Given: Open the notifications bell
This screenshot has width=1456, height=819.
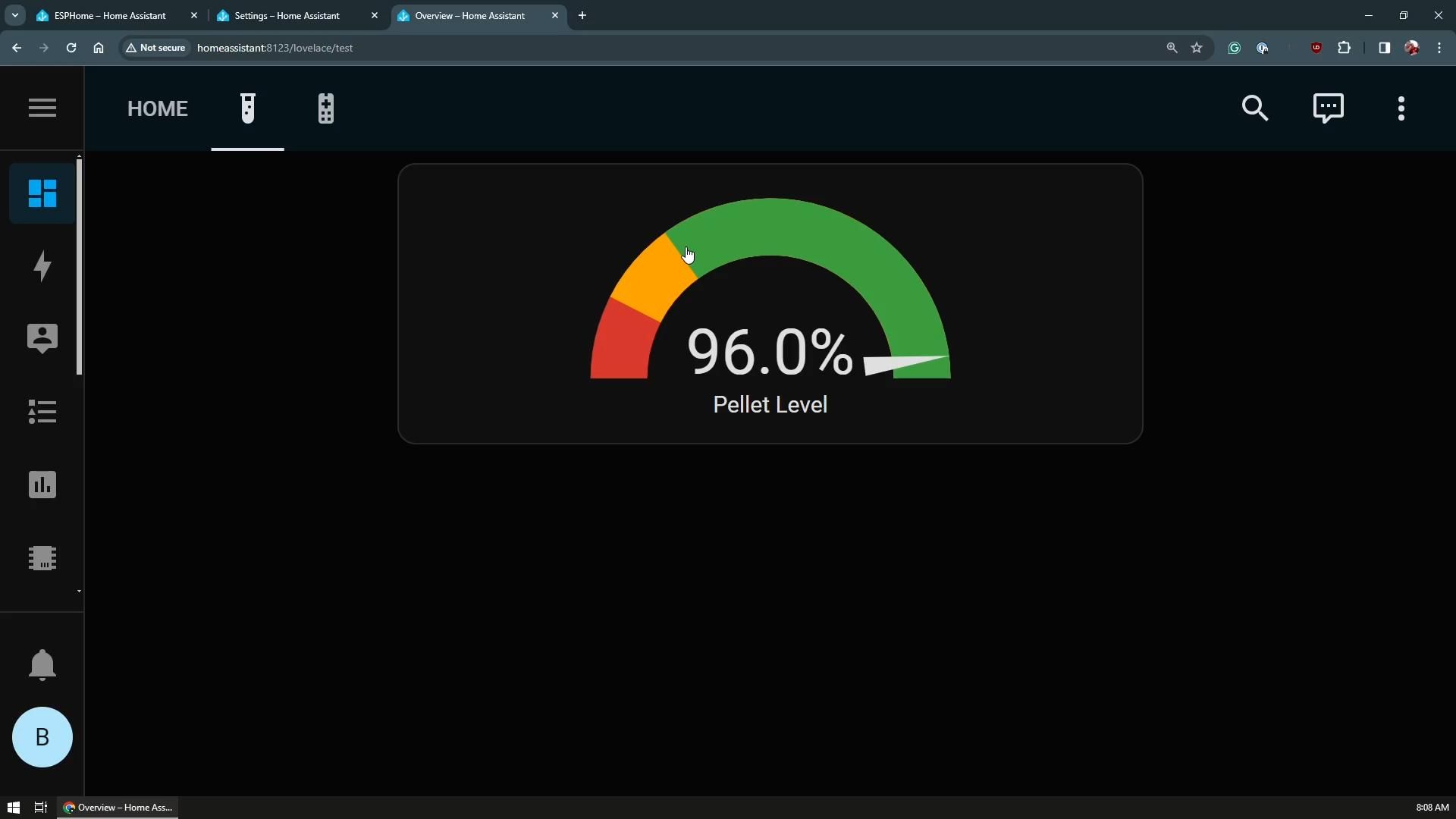Looking at the screenshot, I should [42, 665].
